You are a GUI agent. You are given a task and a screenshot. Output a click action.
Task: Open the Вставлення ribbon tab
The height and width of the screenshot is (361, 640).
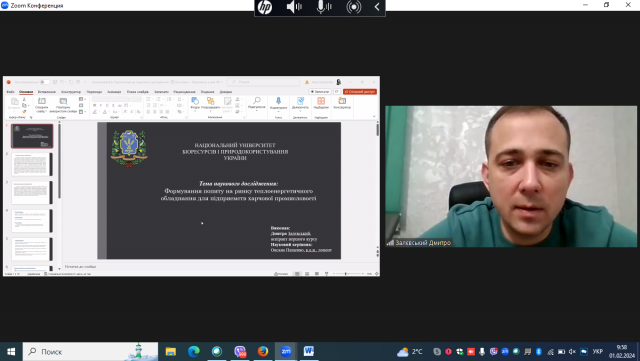pos(47,92)
